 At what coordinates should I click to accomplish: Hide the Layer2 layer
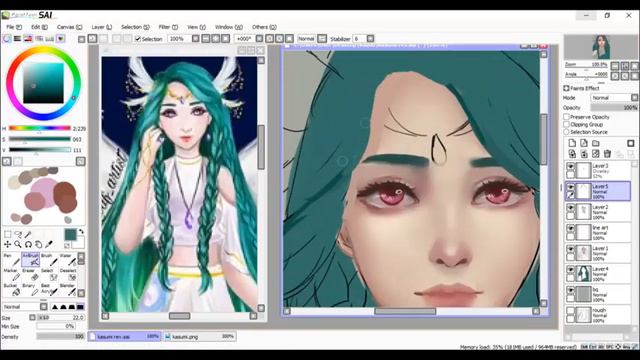[570, 208]
